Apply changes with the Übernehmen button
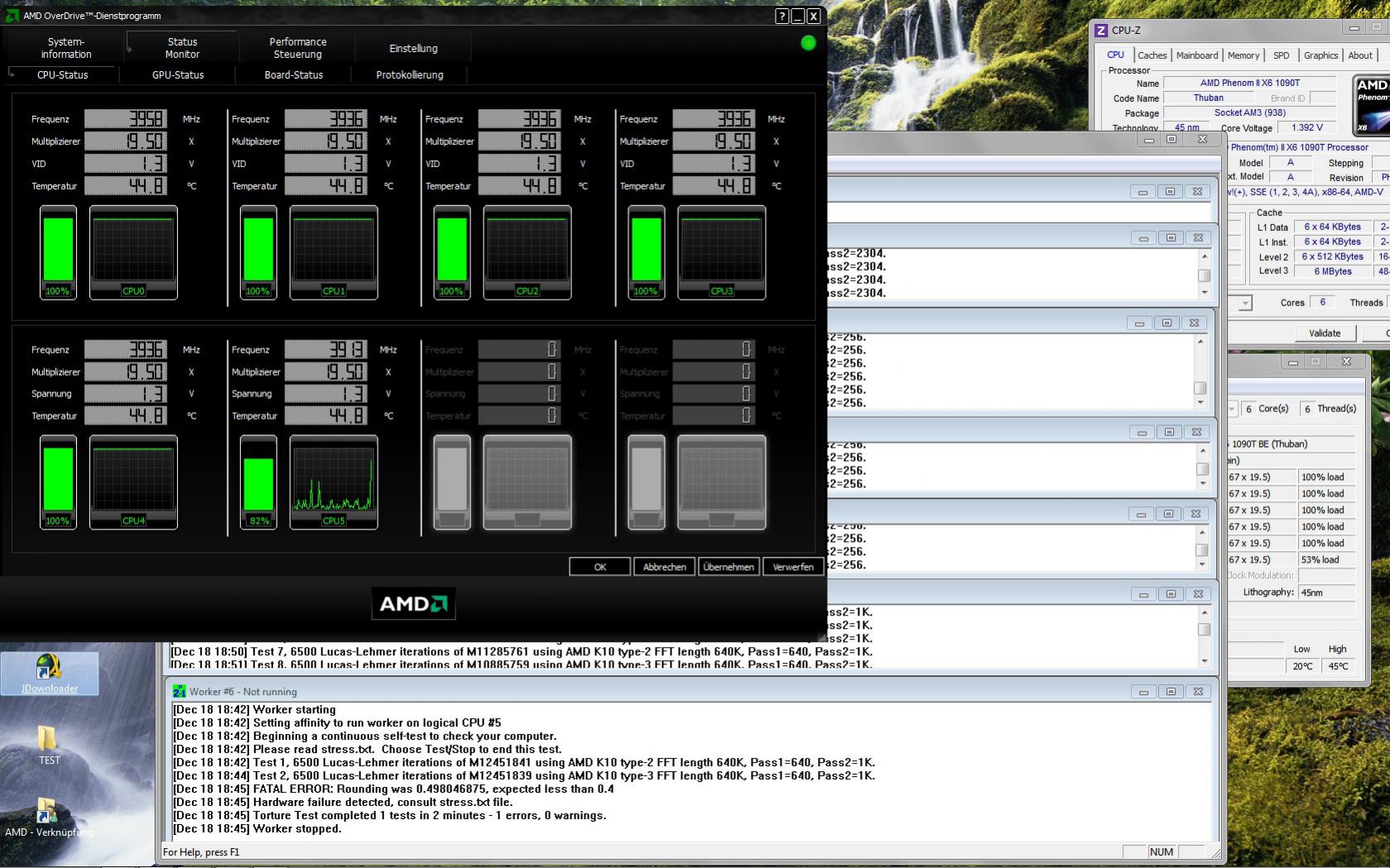Screen dimensions: 1390x868 pyautogui.click(x=729, y=567)
